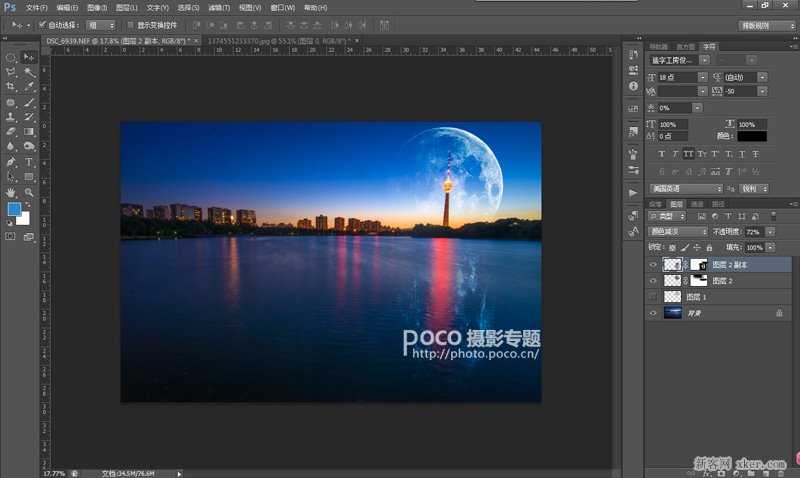Select the Elliptical Marquee tool
800x478 pixels.
tap(10, 58)
